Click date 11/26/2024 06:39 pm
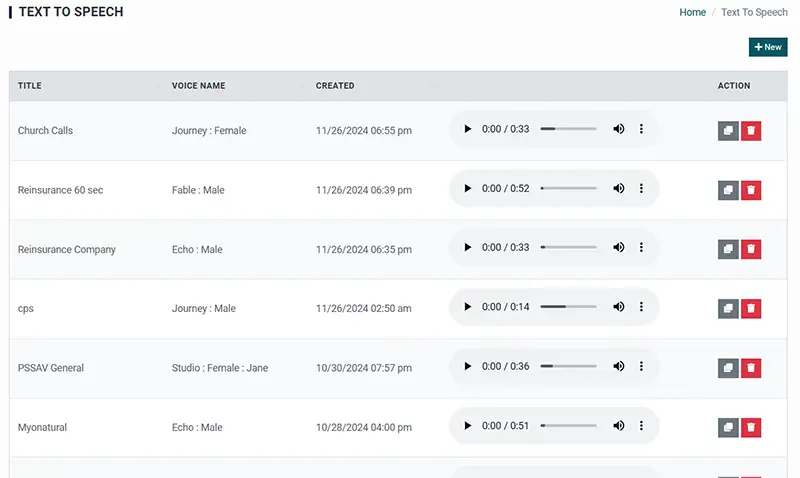Screen dimensions: 800x478 tap(364, 190)
